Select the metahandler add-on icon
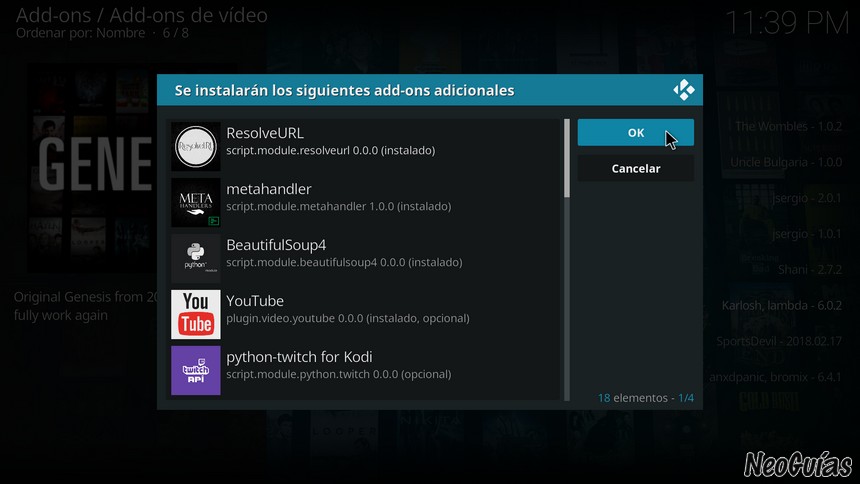 click(x=196, y=202)
